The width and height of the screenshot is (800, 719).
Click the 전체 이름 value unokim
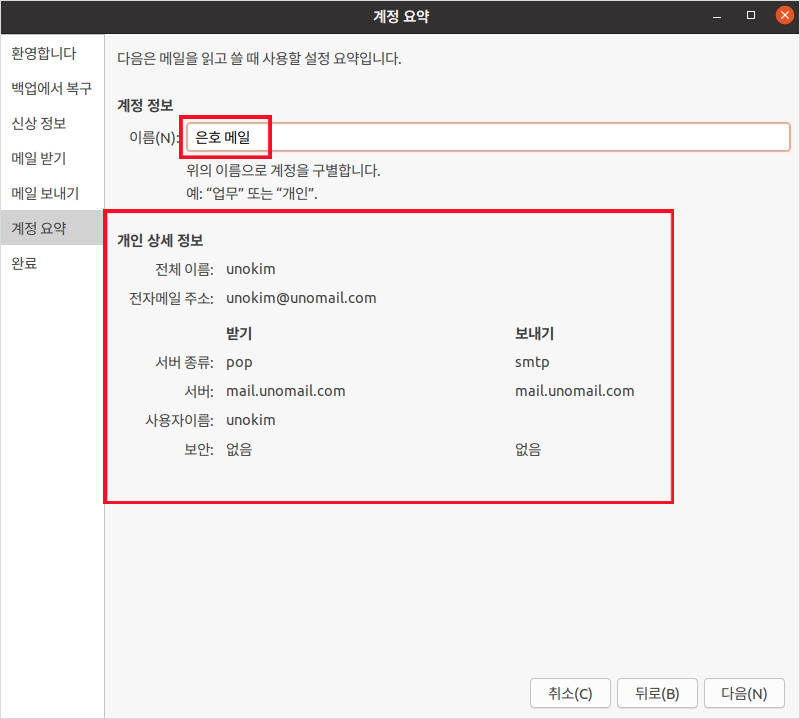pyautogui.click(x=251, y=269)
